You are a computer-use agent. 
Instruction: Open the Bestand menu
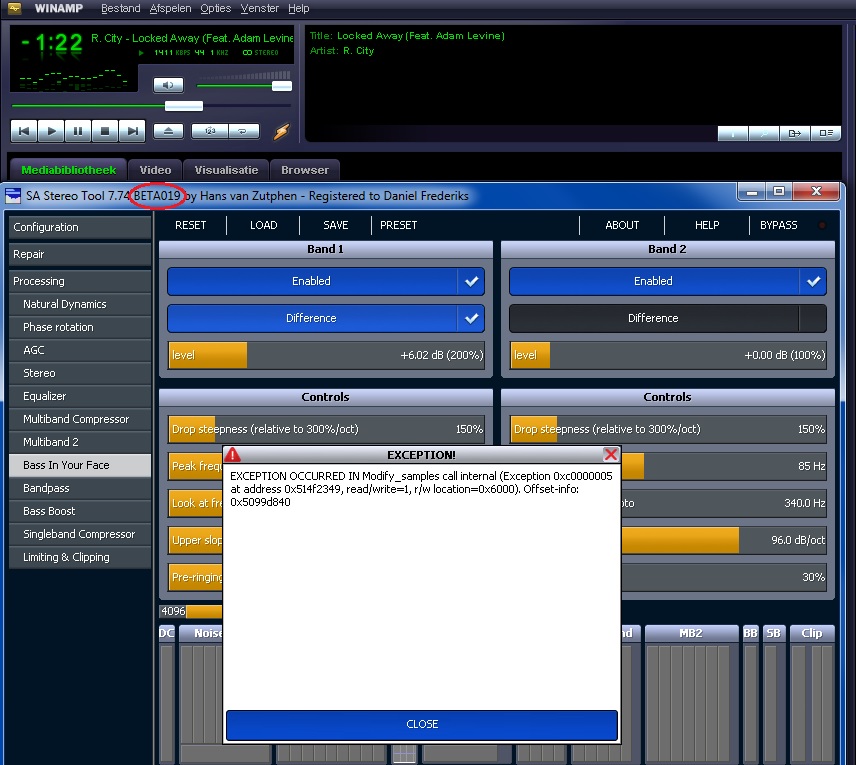pyautogui.click(x=121, y=8)
